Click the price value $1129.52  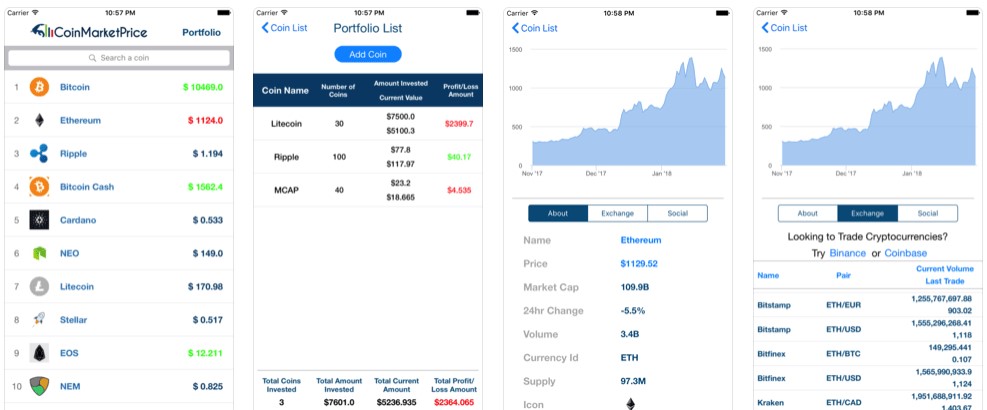pos(639,264)
